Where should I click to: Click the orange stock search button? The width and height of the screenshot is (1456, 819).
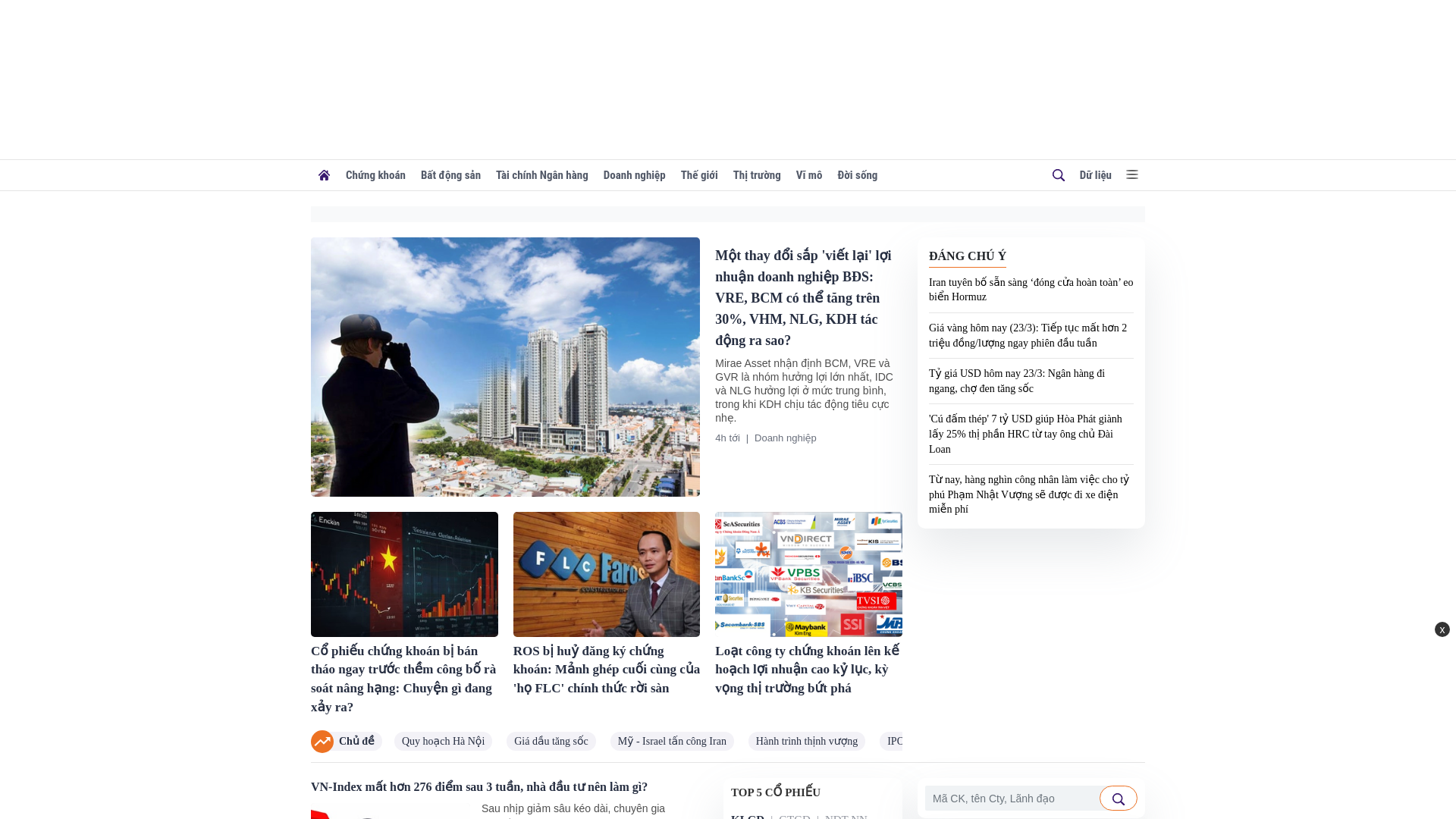click(x=1119, y=799)
